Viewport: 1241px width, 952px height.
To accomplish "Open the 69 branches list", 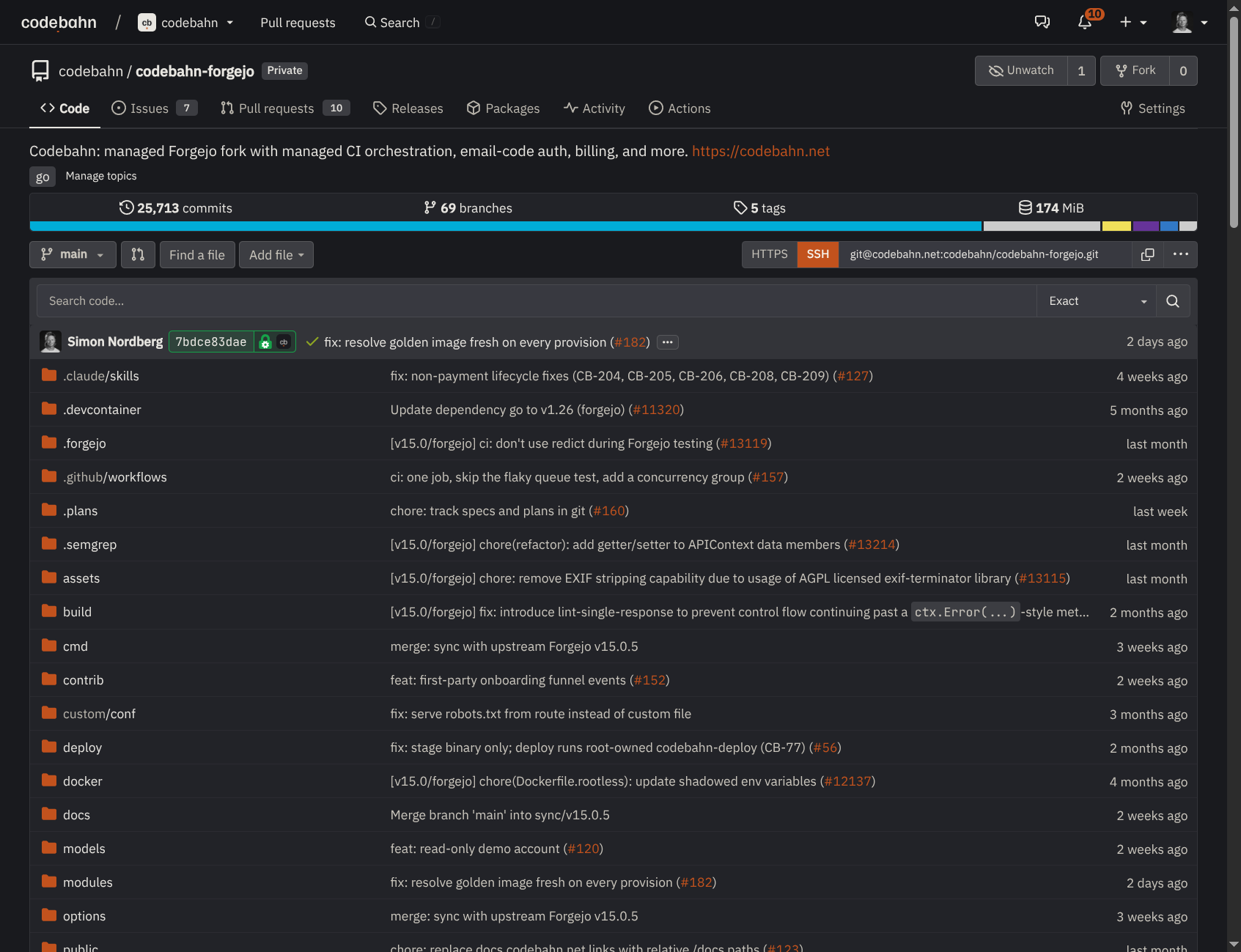I will pyautogui.click(x=468, y=208).
